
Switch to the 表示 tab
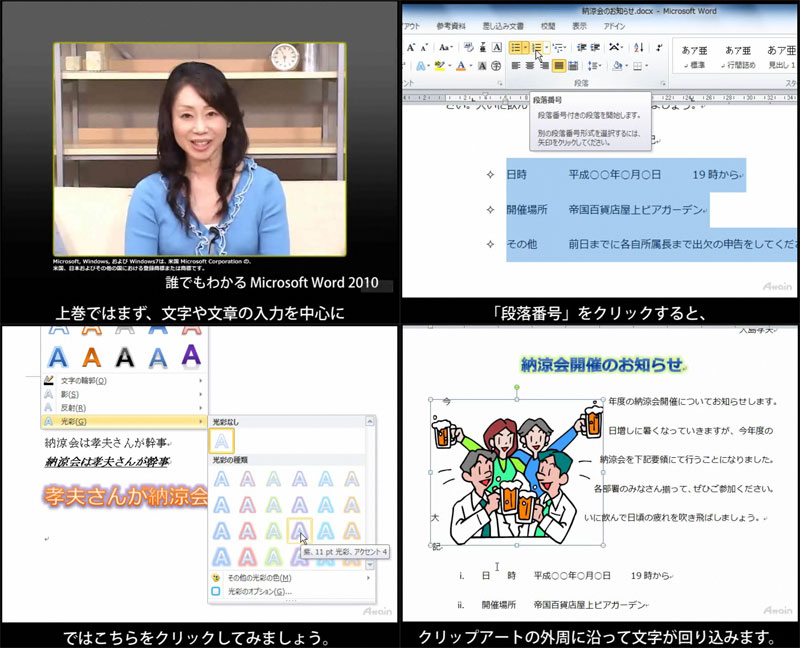(x=579, y=26)
